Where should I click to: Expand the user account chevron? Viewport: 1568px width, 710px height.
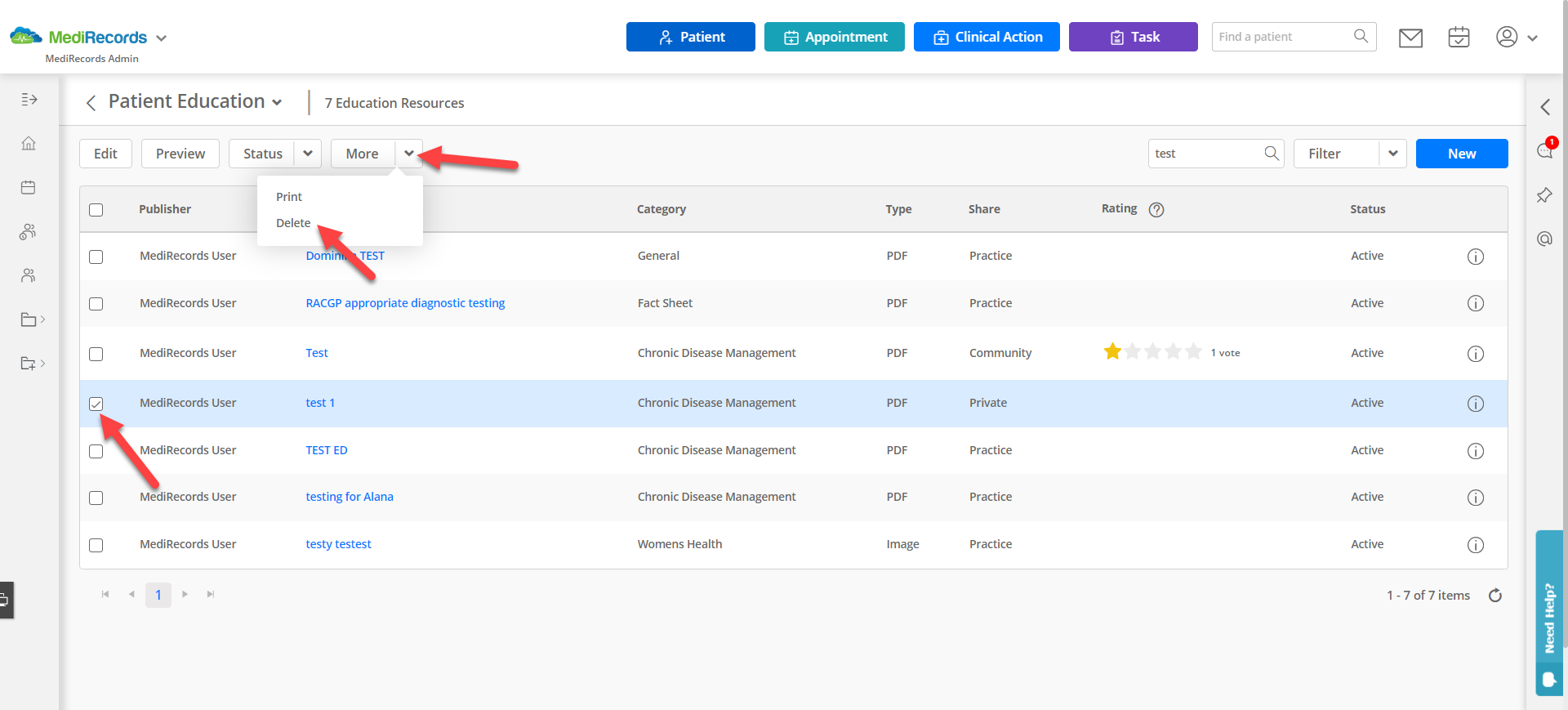pos(1532,38)
